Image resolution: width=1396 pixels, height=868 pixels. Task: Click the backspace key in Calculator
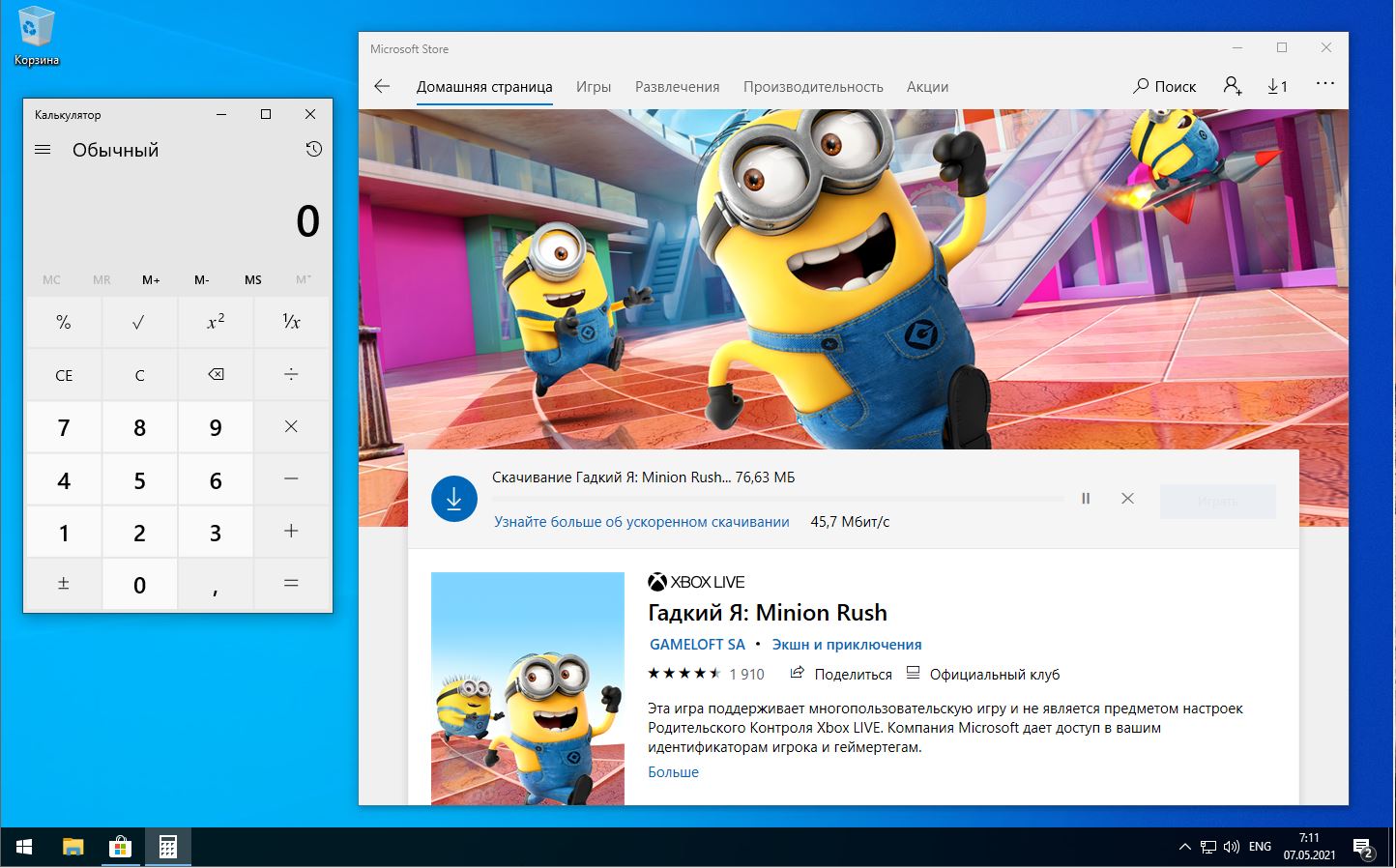pos(216,374)
